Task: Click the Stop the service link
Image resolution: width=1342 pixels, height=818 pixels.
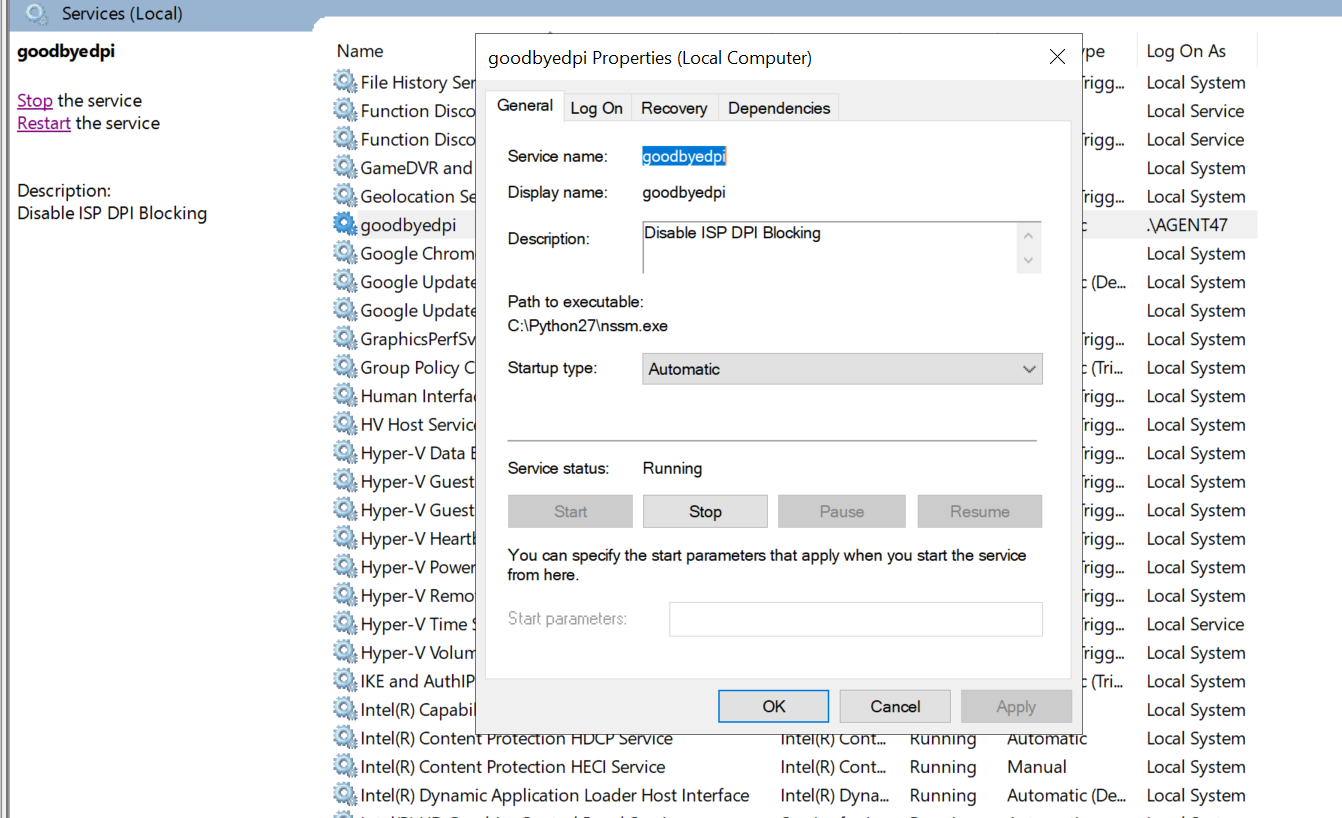Action: (35, 100)
